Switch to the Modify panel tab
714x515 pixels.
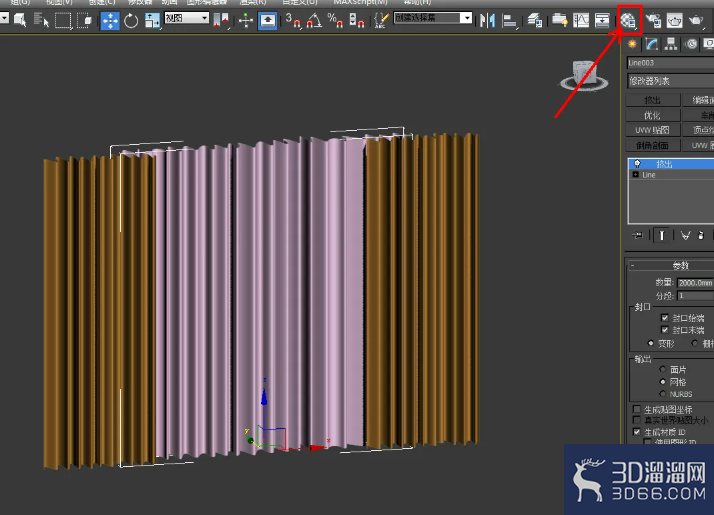tap(652, 44)
